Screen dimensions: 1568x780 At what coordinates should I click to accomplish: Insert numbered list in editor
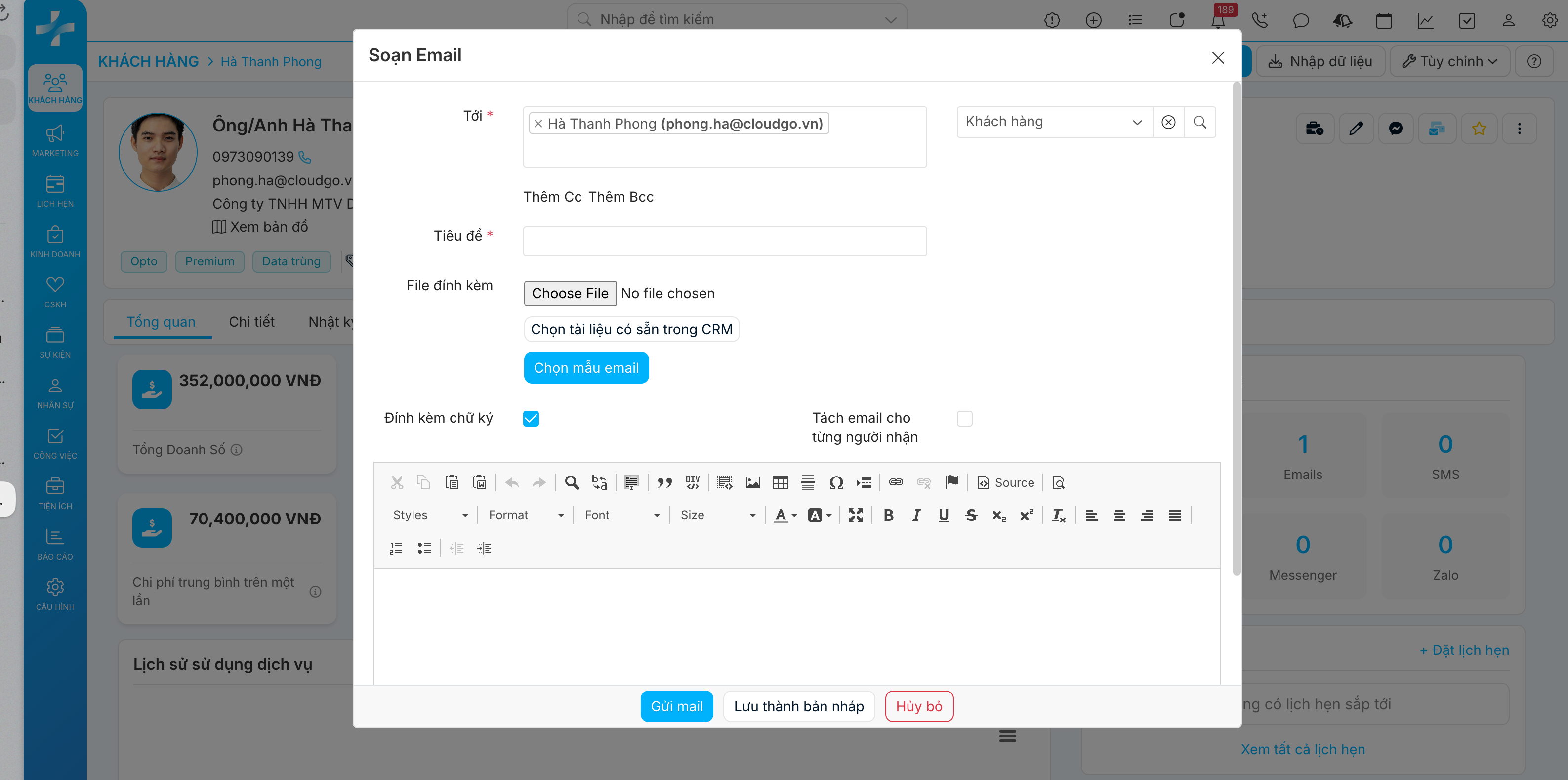pos(396,548)
